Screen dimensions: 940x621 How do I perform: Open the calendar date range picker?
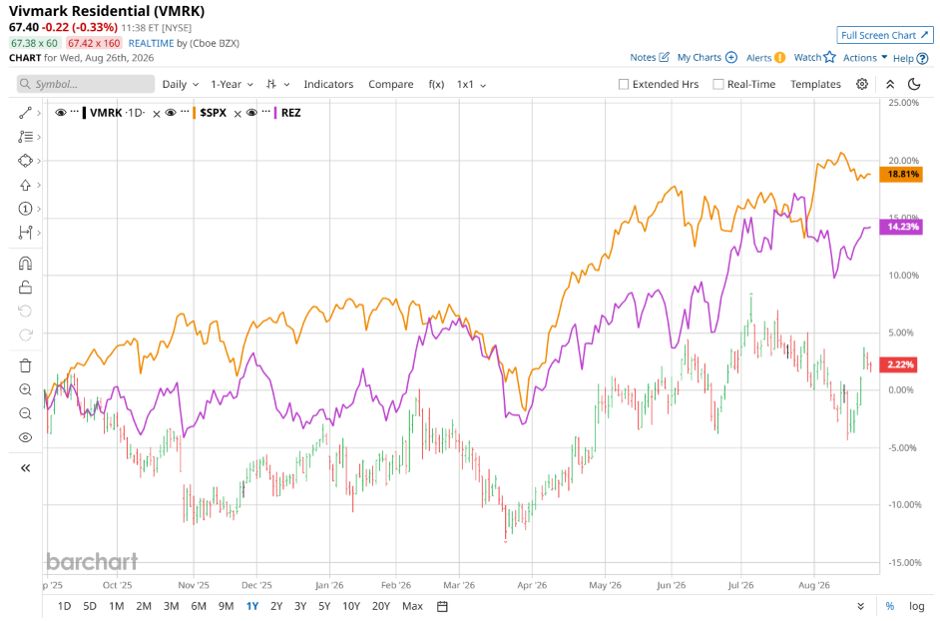pyautogui.click(x=442, y=606)
